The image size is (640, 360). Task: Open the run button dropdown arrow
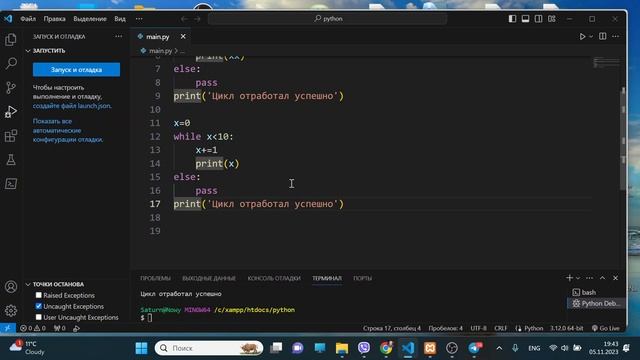click(x=591, y=36)
